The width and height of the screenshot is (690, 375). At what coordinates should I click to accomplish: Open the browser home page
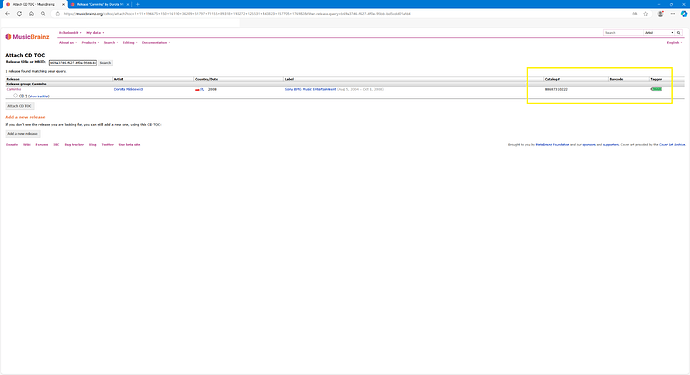click(31, 14)
